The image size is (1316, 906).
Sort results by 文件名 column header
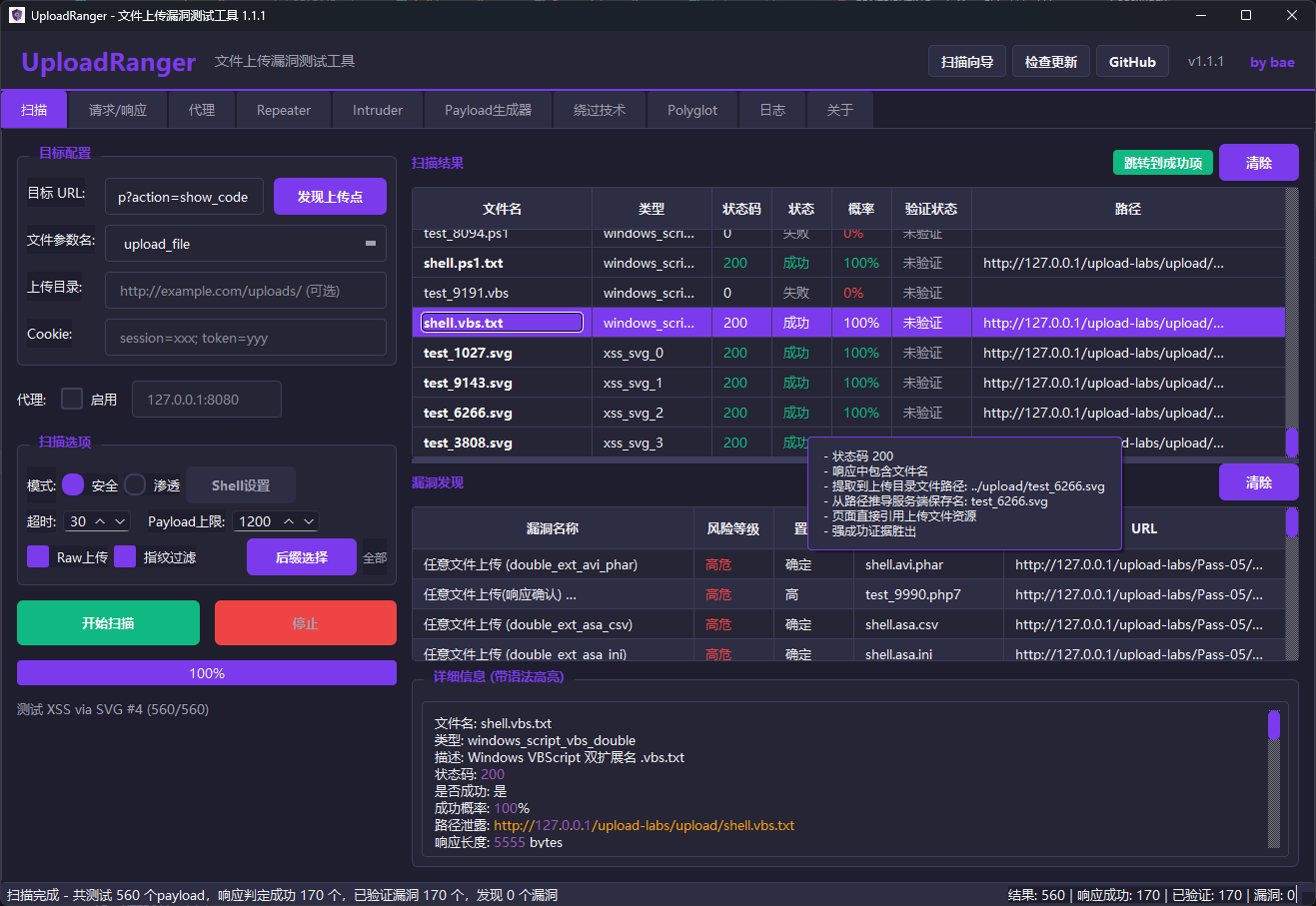pos(502,209)
